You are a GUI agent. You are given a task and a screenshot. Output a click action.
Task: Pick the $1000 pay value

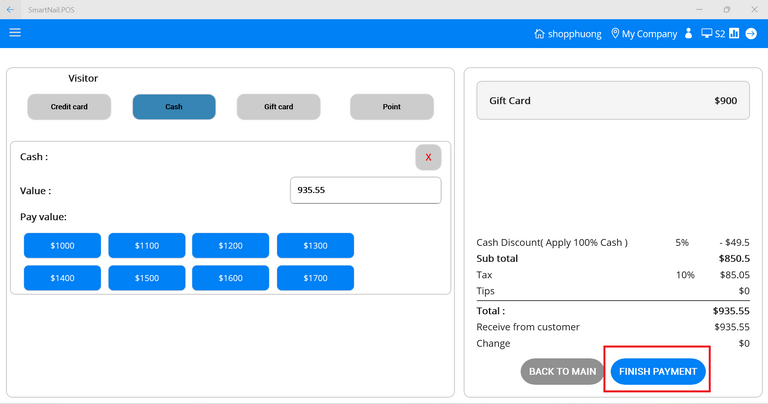coord(62,246)
